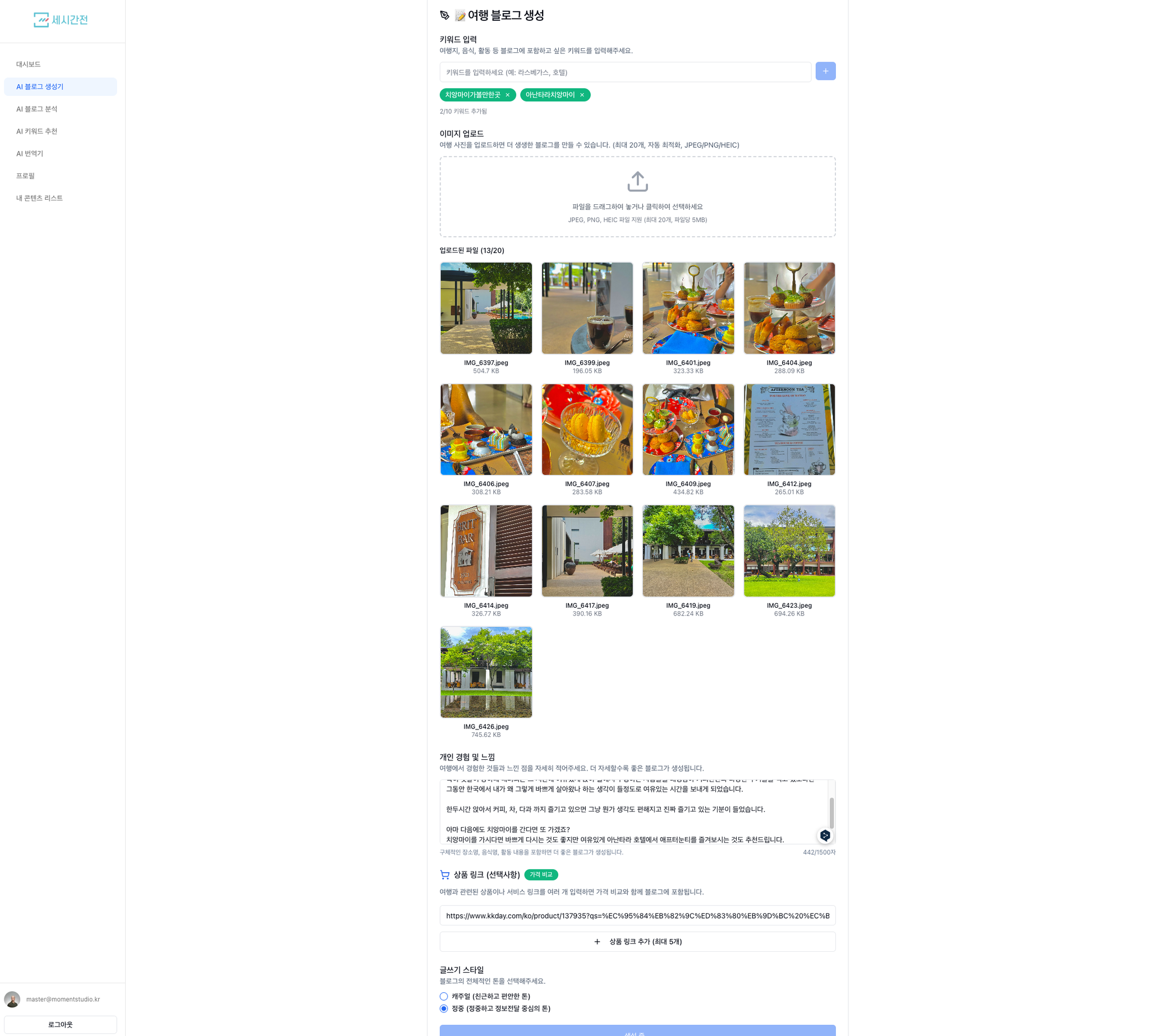Screen dimensions: 1149x1036
Task: Click the blue plus add-keyword button
Action: 825,71
